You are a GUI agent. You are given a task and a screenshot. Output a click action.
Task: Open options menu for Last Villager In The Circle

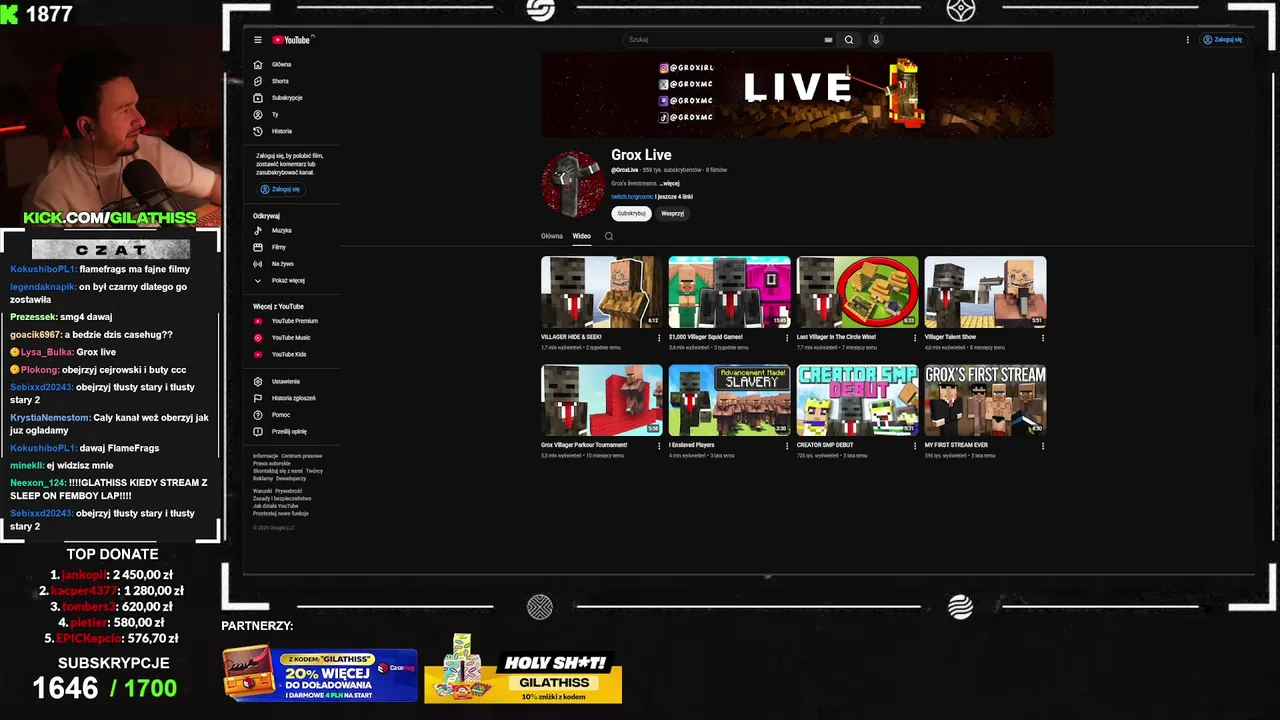tap(915, 338)
